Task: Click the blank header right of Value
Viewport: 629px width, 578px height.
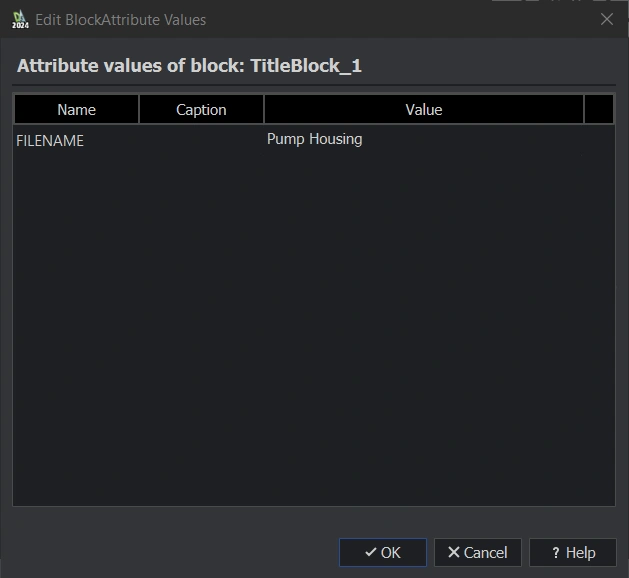Action: [x=599, y=109]
